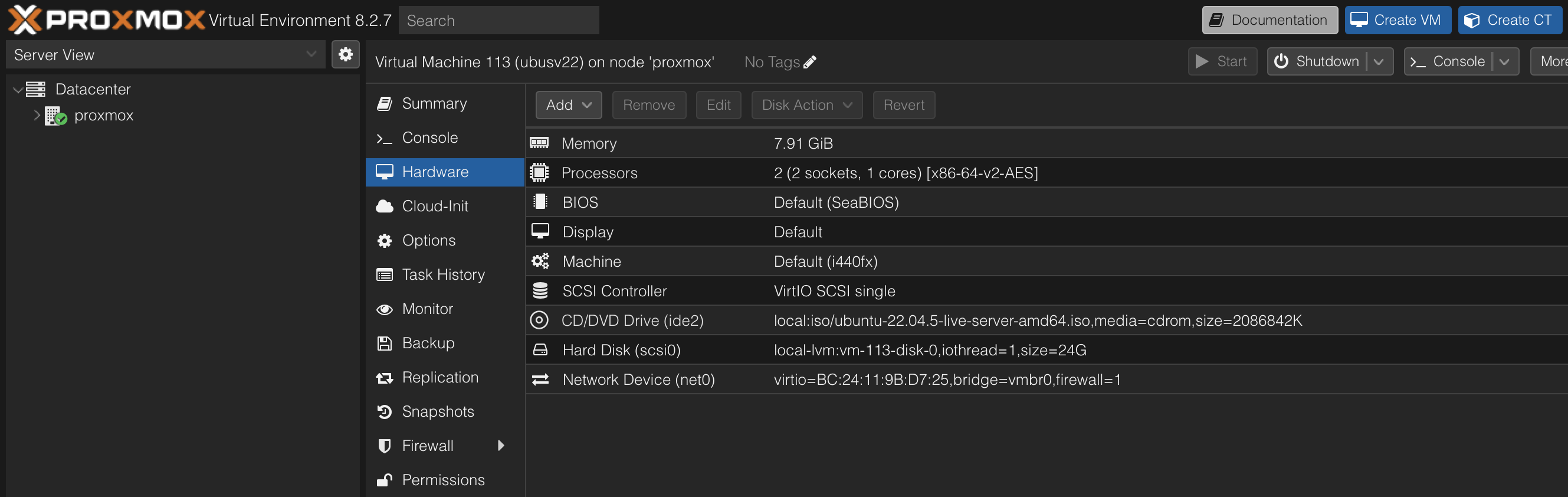This screenshot has width=1568, height=497.
Task: Click the Revert button
Action: coord(904,106)
